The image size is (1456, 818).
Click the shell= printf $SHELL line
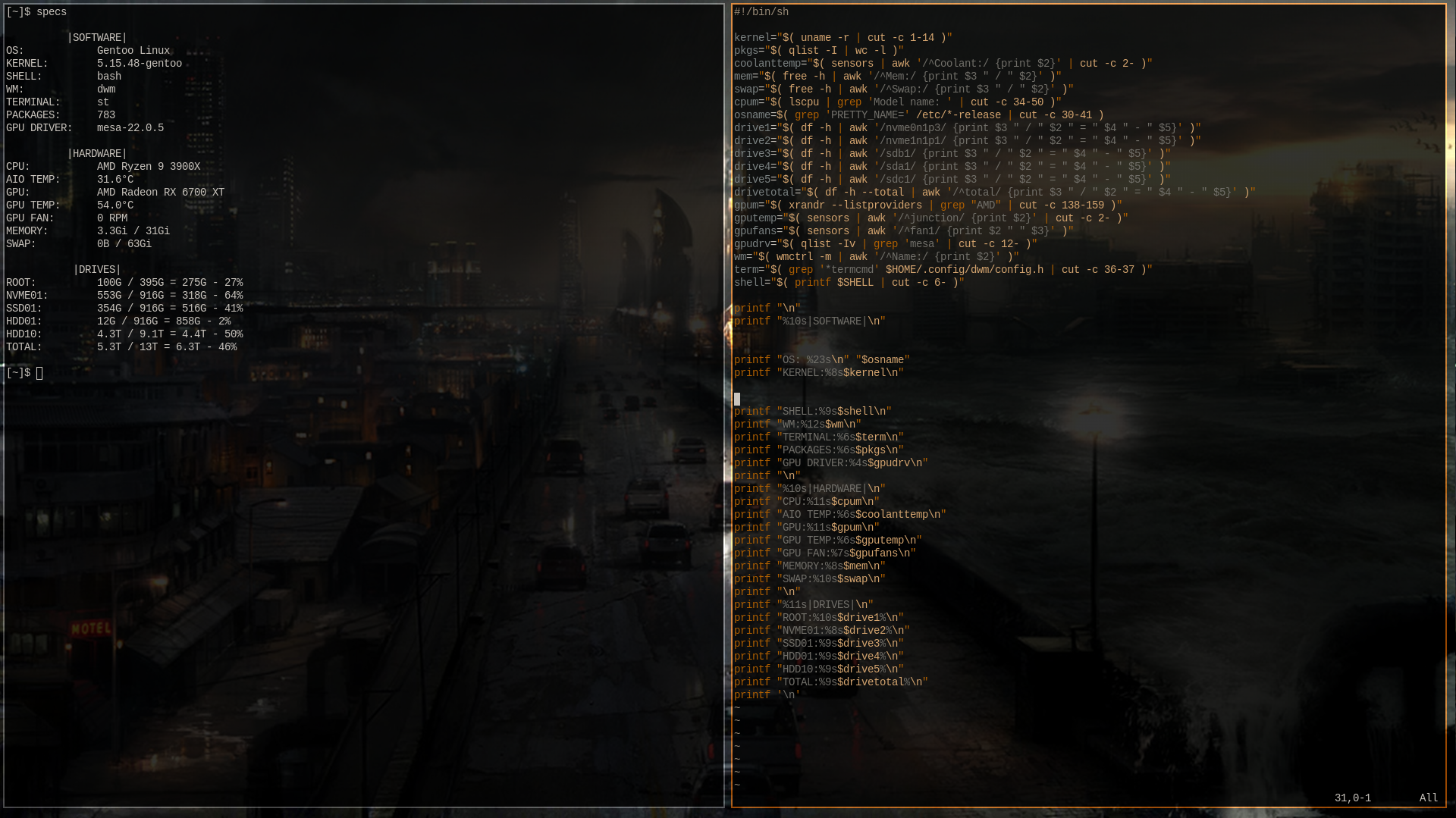click(849, 283)
